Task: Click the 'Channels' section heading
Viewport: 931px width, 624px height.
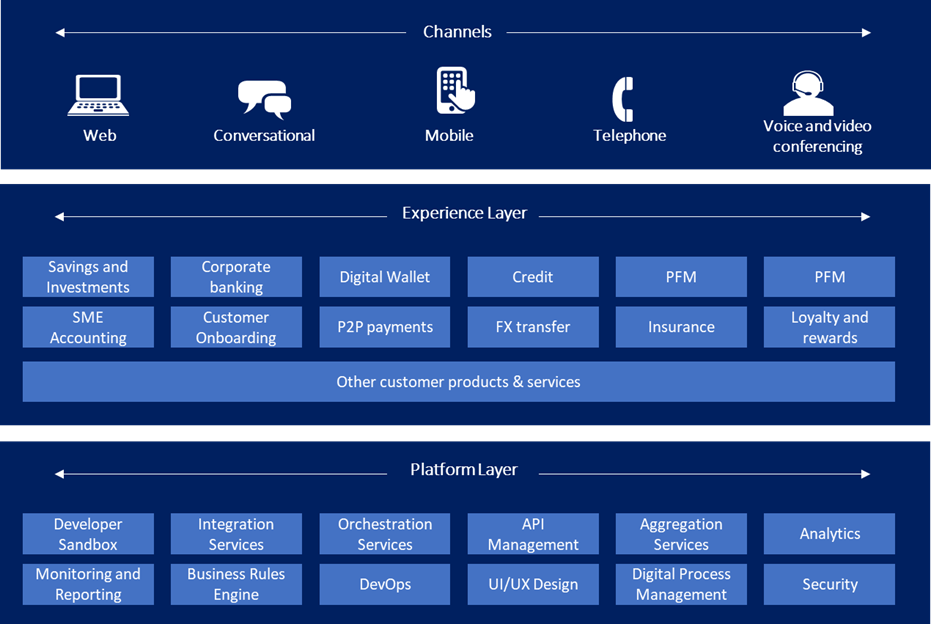Action: click(457, 31)
